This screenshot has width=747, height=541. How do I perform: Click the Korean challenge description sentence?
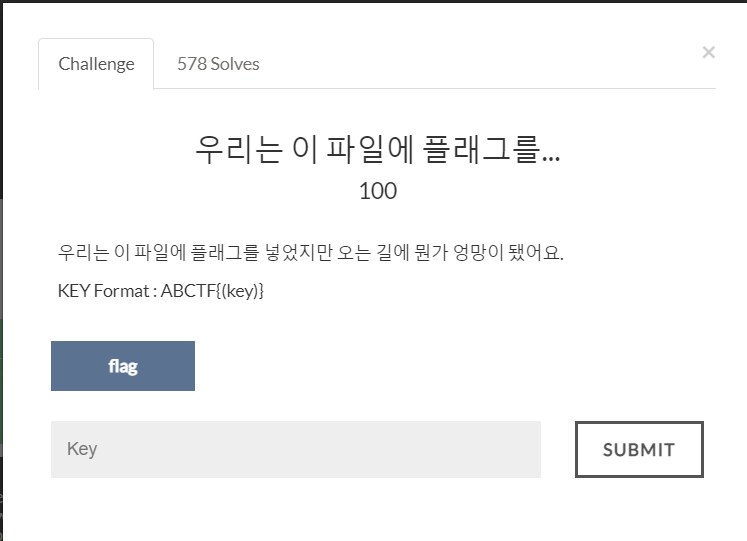point(311,252)
